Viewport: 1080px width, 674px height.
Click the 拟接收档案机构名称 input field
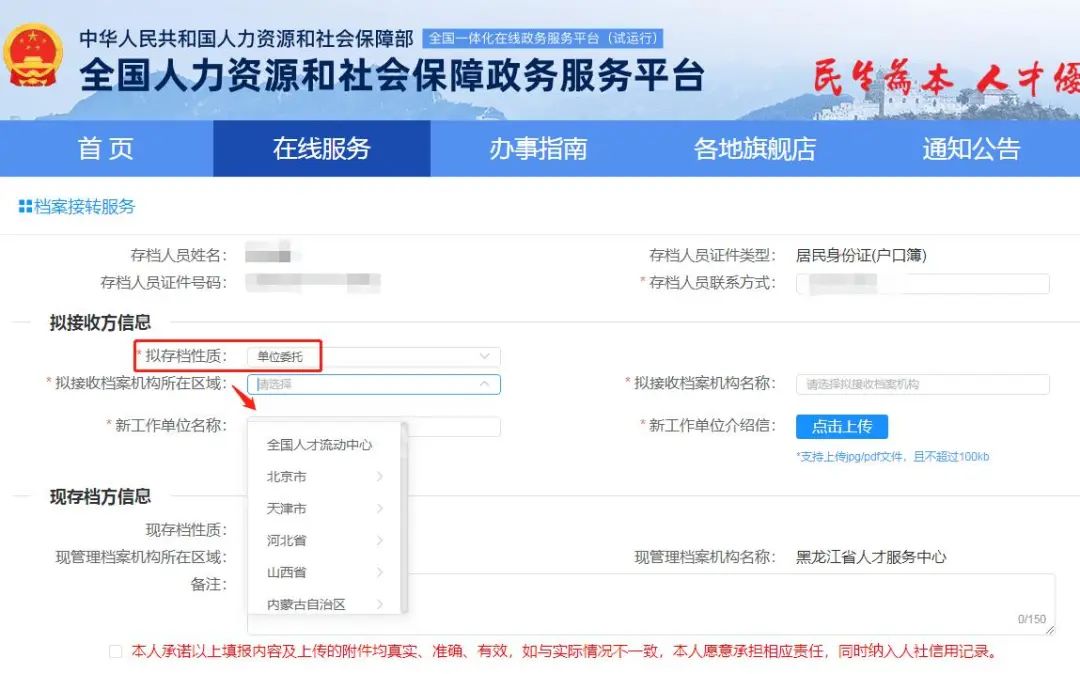(x=922, y=384)
